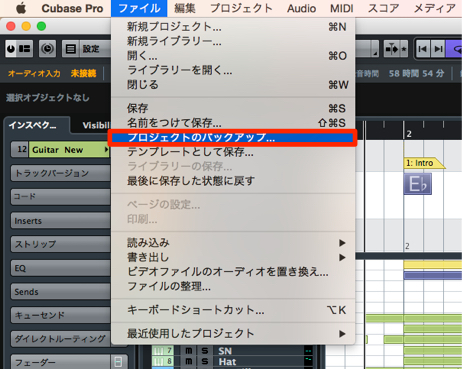Click the 58 時間 54 分 record time
Viewport: 462px width, 369px height.
pyautogui.click(x=417, y=73)
